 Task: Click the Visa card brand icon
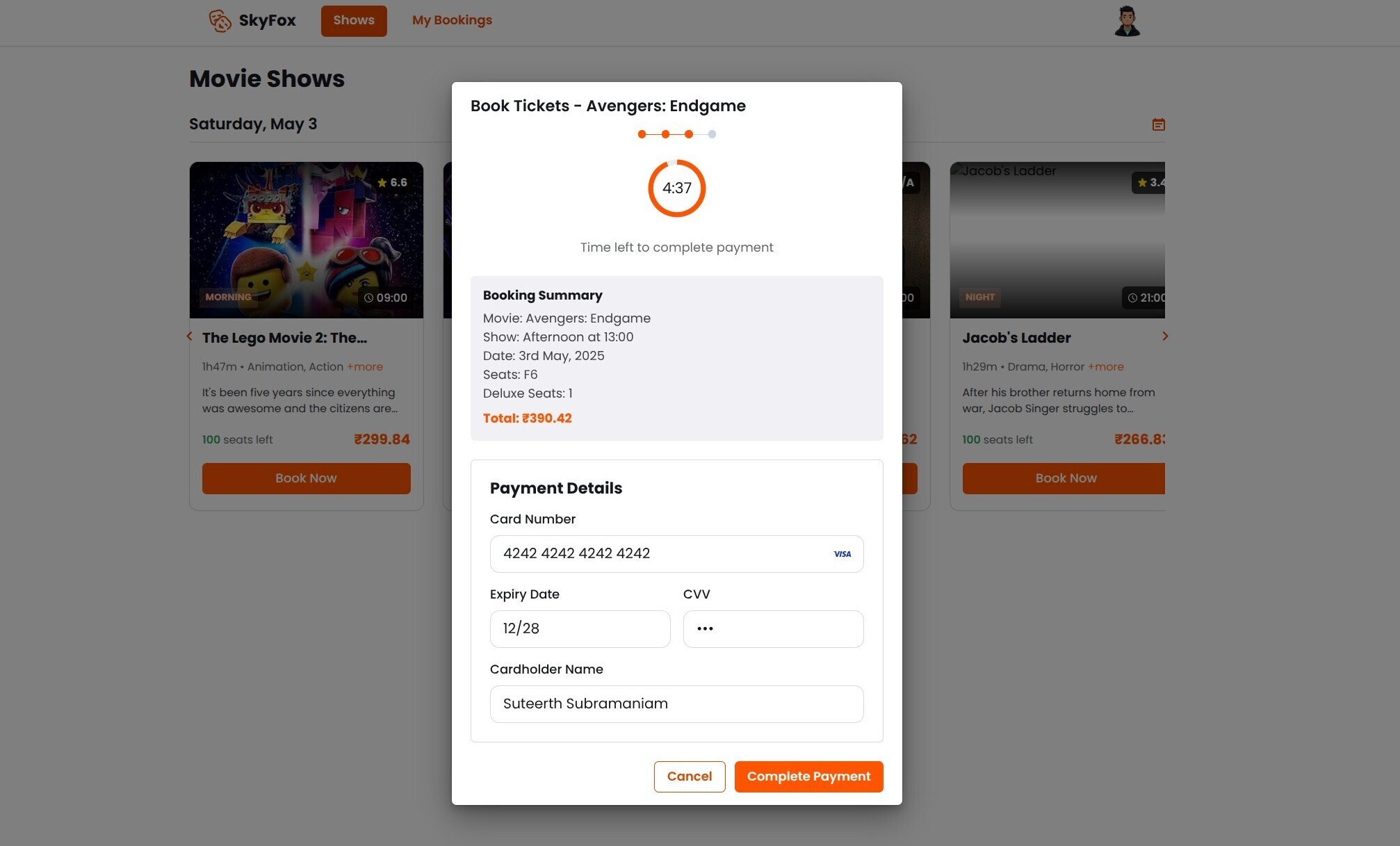pos(843,554)
